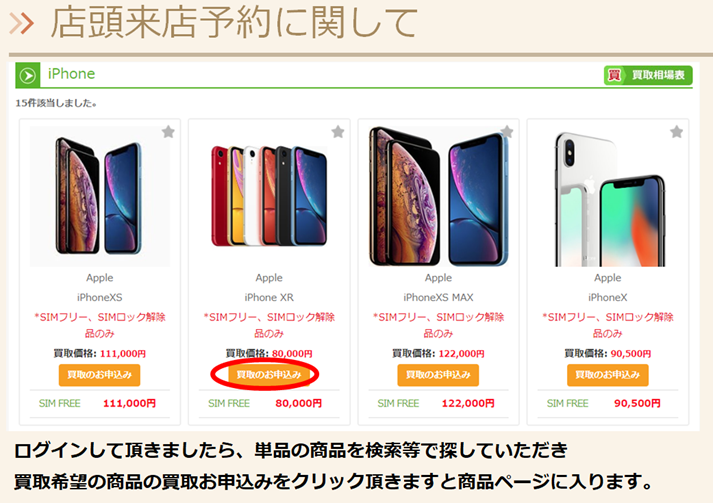Favorite the iPhoneXS with its star icon

(168, 132)
